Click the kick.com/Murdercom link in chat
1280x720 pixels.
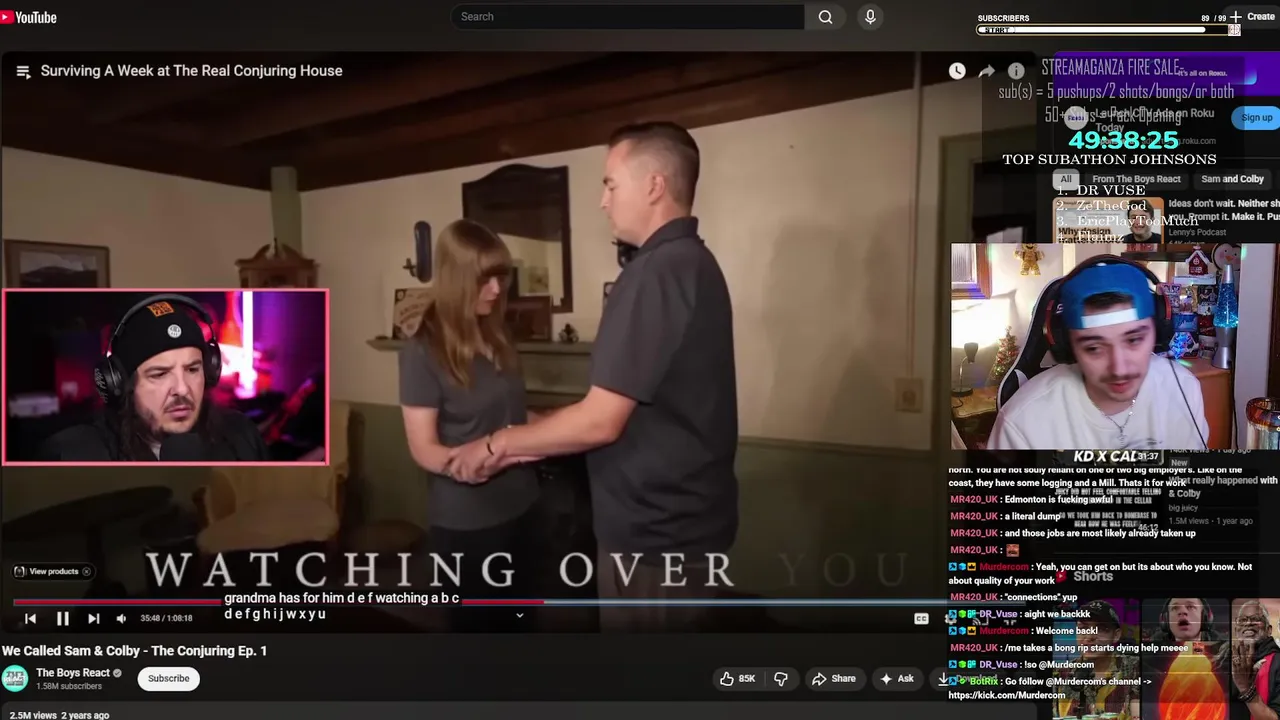point(1007,695)
